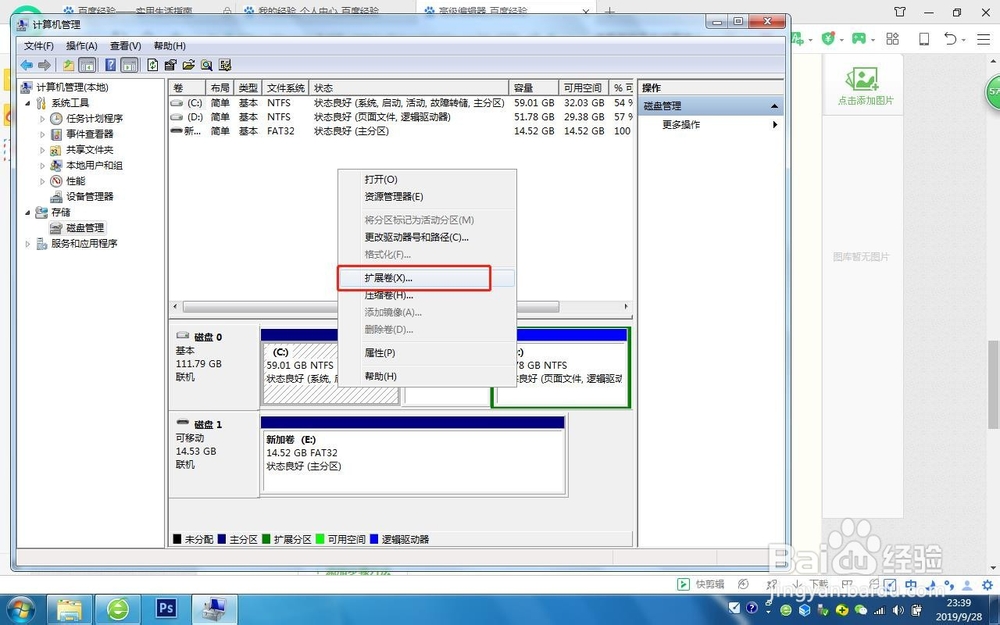The width and height of the screenshot is (1000, 625).
Task: Click the browser skin shirt icon
Action: (x=900, y=11)
